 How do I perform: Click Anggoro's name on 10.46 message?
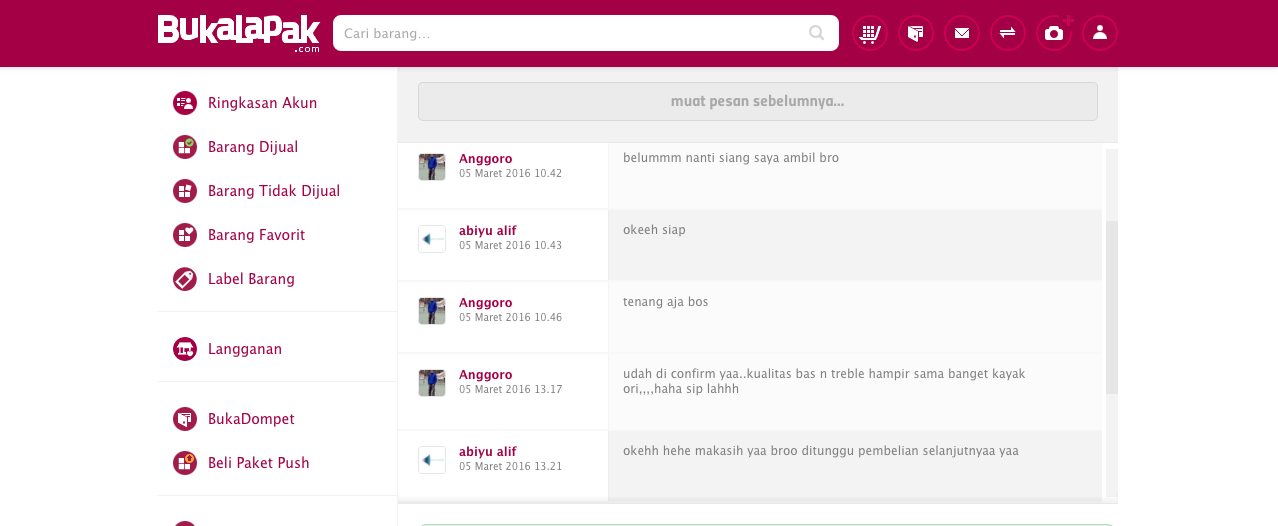[485, 303]
